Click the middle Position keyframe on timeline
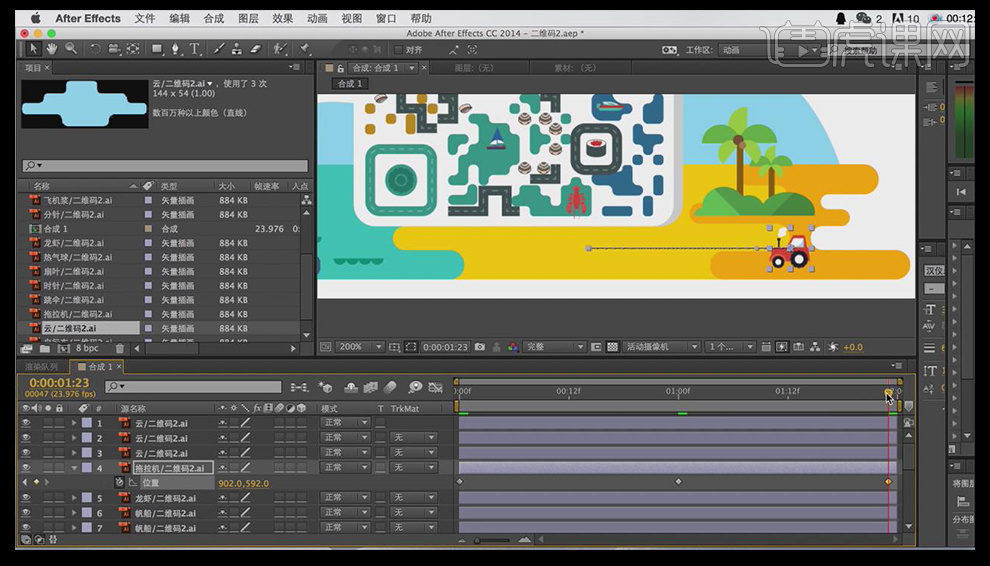The width and height of the screenshot is (990, 566). click(678, 482)
